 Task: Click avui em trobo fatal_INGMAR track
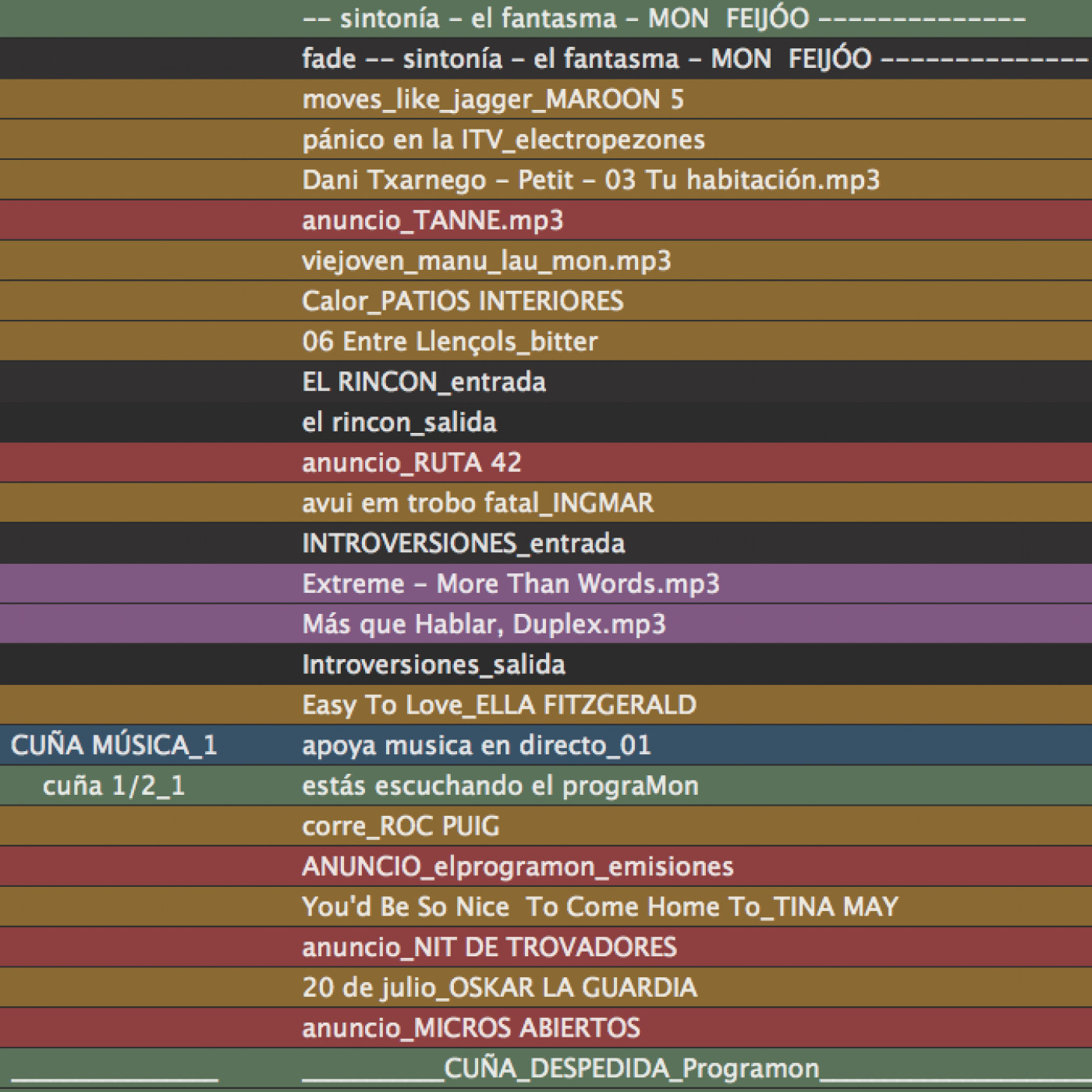tap(477, 503)
